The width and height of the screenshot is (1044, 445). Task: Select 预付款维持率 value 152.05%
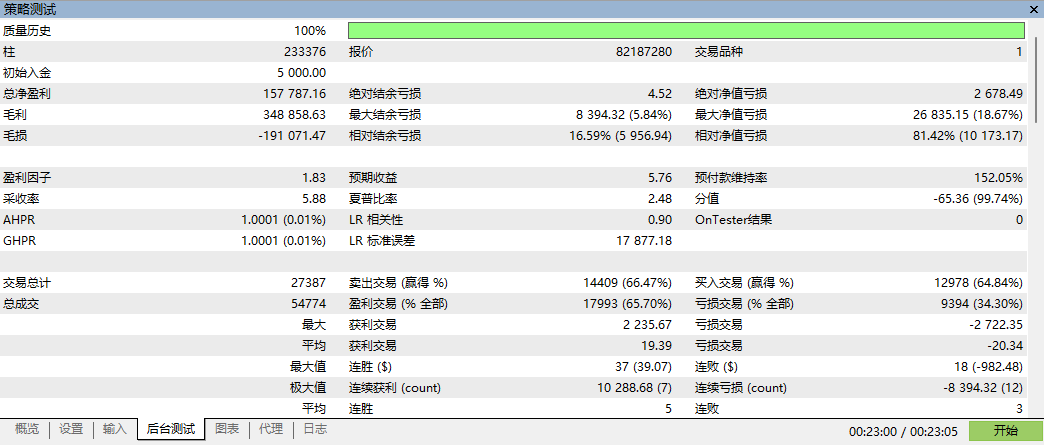pos(1001,178)
